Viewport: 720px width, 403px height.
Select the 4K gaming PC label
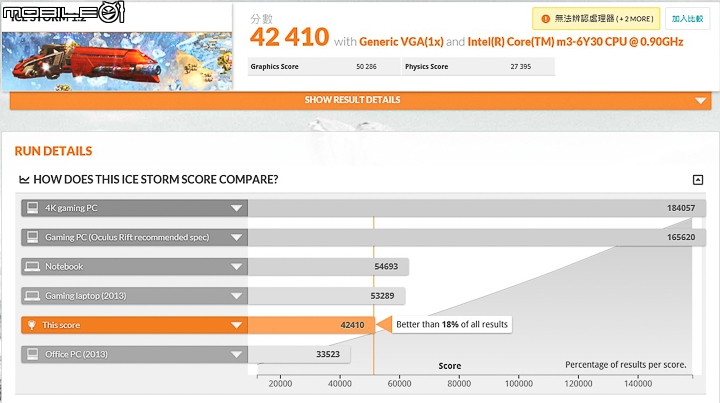tap(71, 208)
